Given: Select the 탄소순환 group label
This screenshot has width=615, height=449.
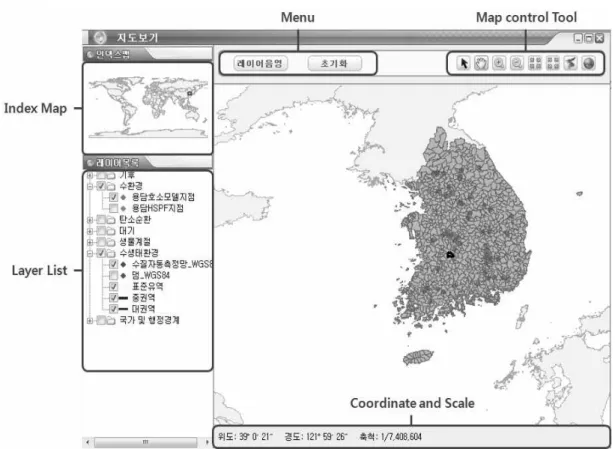Looking at the screenshot, I should point(135,220).
